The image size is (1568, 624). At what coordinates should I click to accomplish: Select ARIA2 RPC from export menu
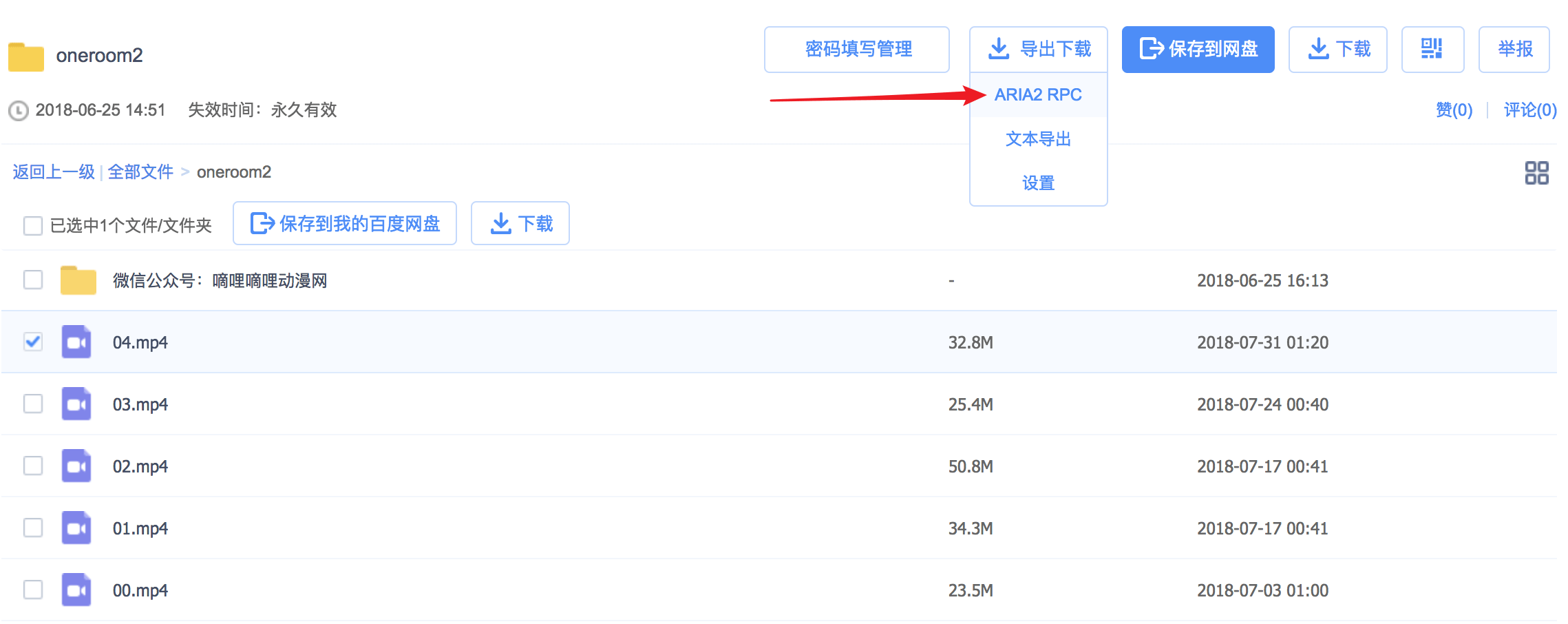[x=1038, y=95]
